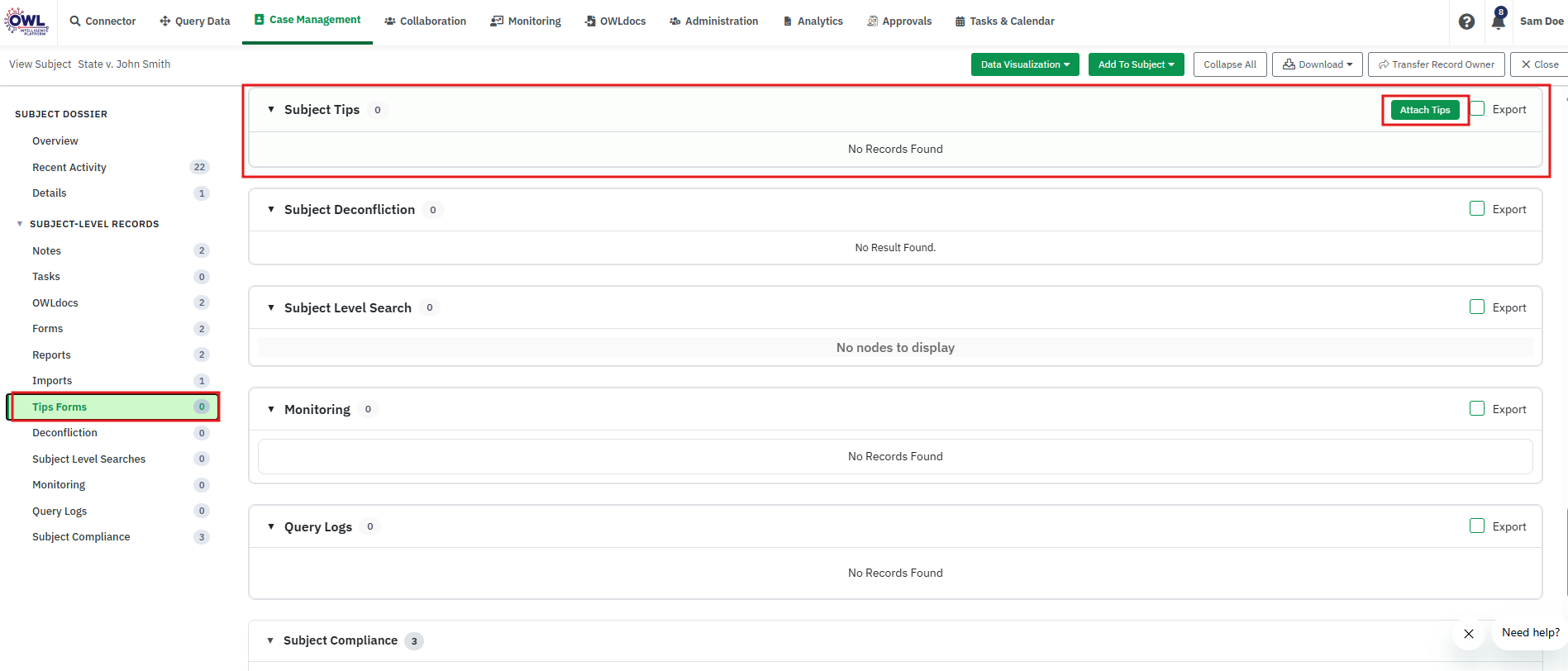Go to the Case Management tab
The width and height of the screenshot is (1568, 671).
(x=307, y=20)
